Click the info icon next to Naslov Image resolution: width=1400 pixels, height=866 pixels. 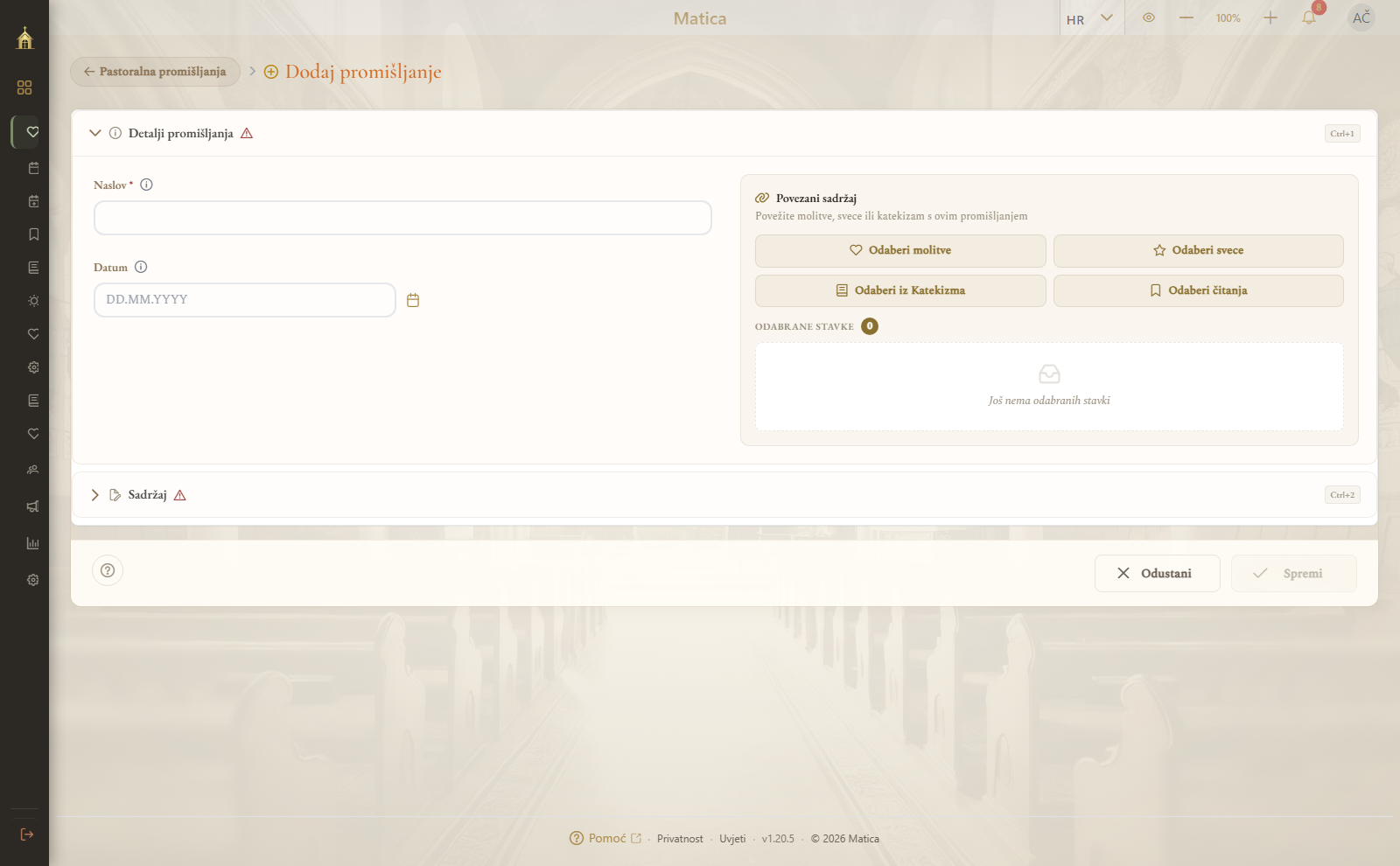tap(147, 185)
